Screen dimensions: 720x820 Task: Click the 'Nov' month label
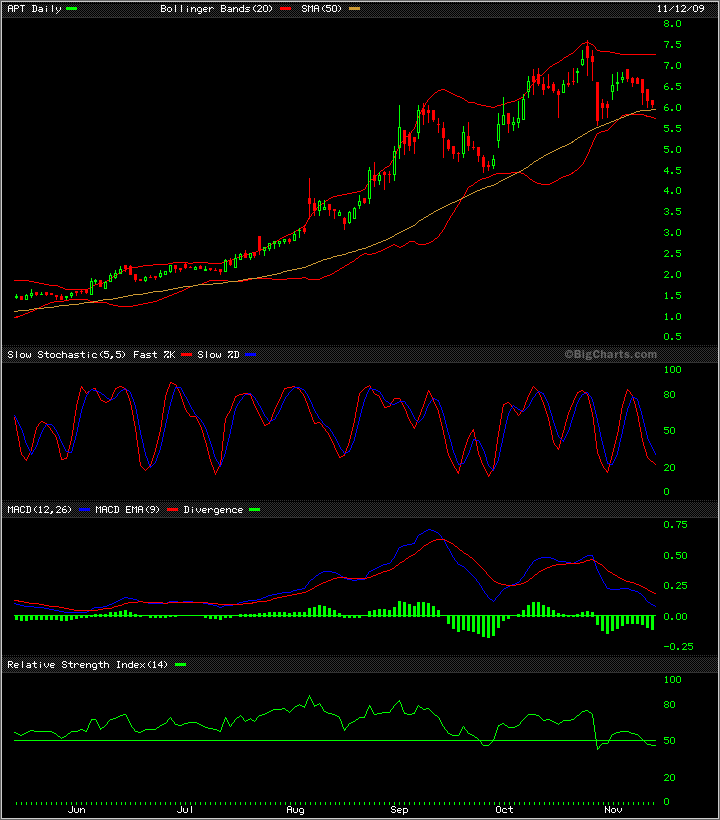(x=613, y=810)
